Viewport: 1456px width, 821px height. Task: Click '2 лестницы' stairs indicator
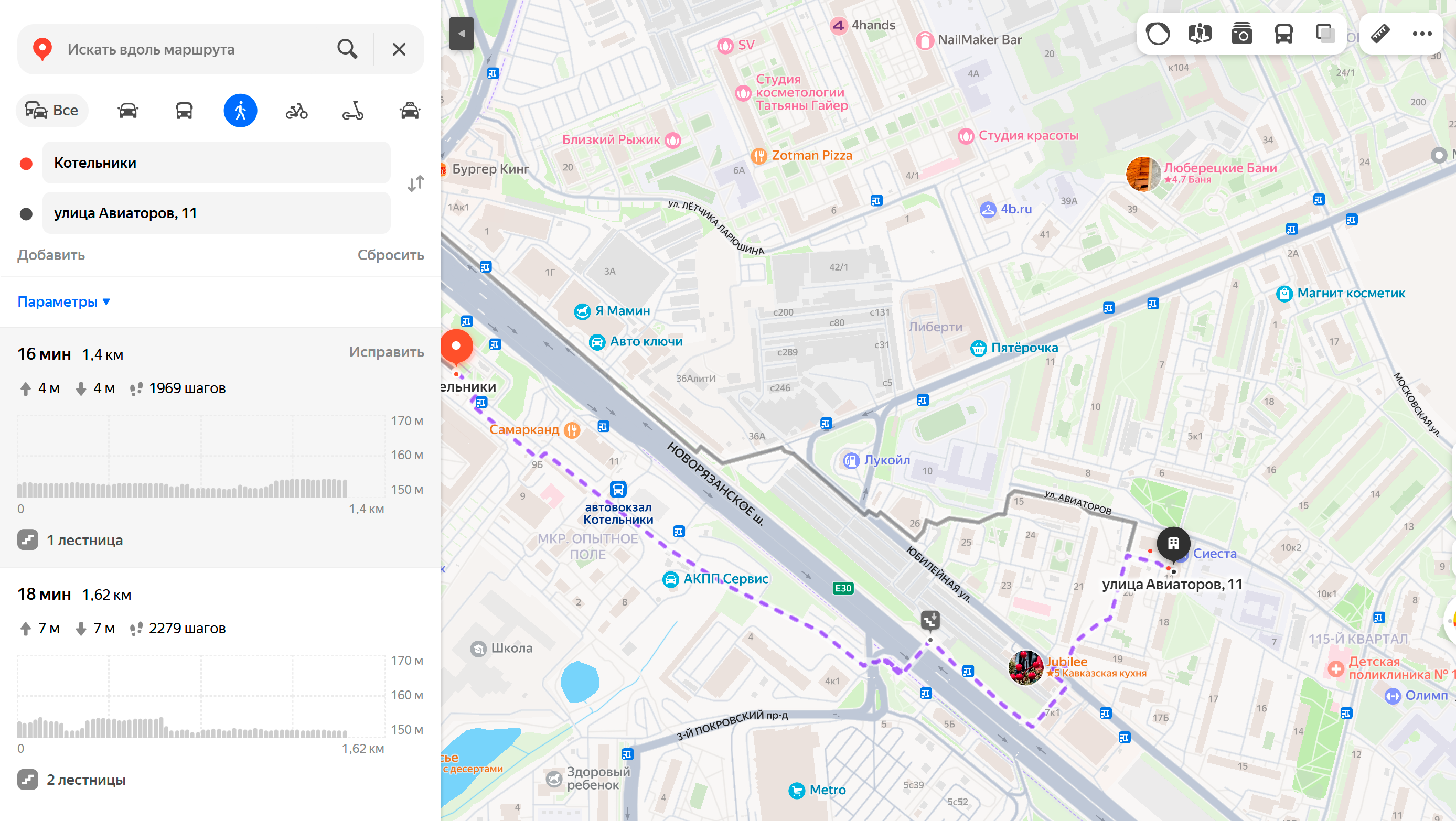click(72, 780)
